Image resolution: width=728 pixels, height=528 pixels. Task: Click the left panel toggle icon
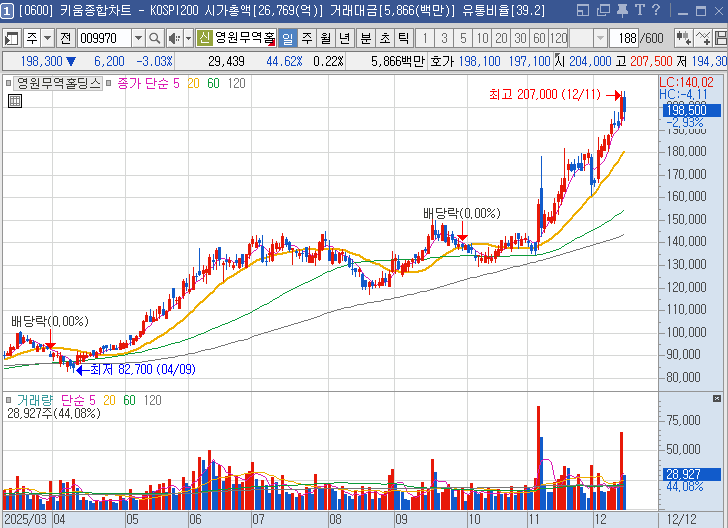point(12,38)
